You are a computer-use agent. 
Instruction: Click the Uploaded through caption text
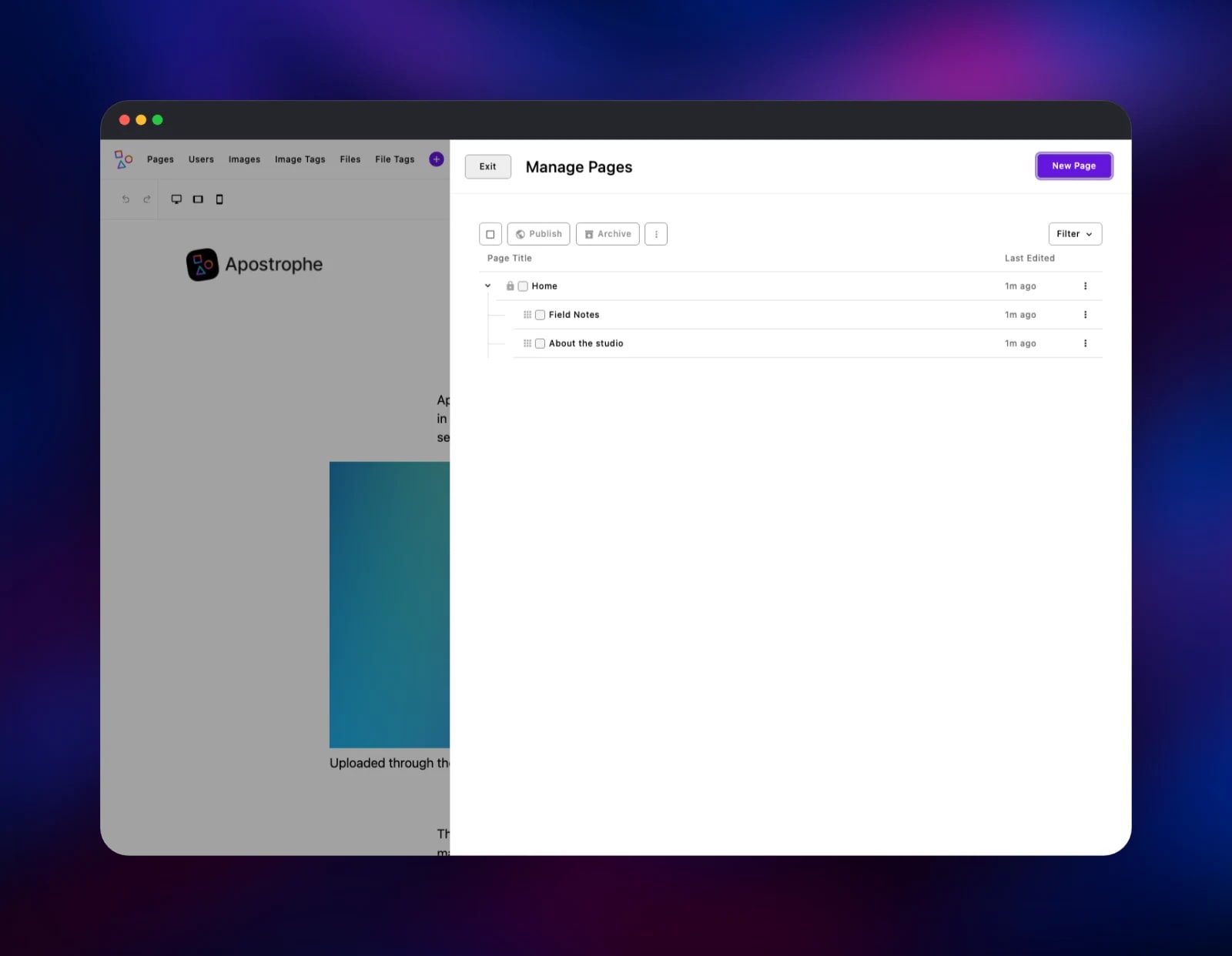pos(390,763)
